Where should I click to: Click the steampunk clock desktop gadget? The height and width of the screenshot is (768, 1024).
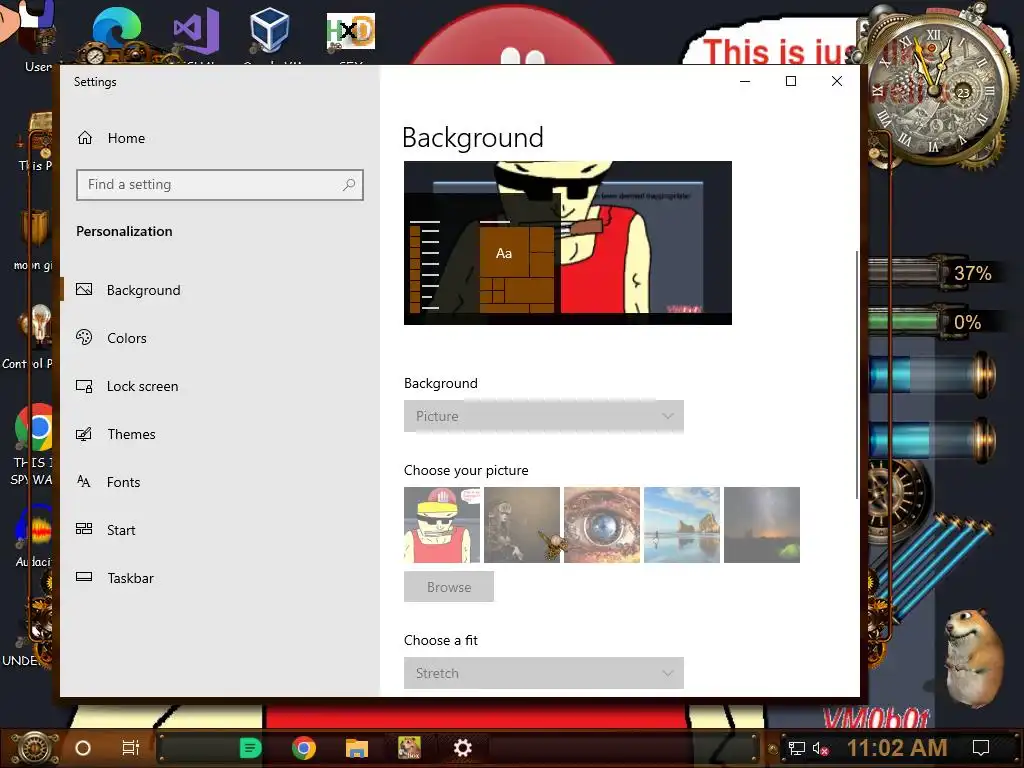(935, 88)
